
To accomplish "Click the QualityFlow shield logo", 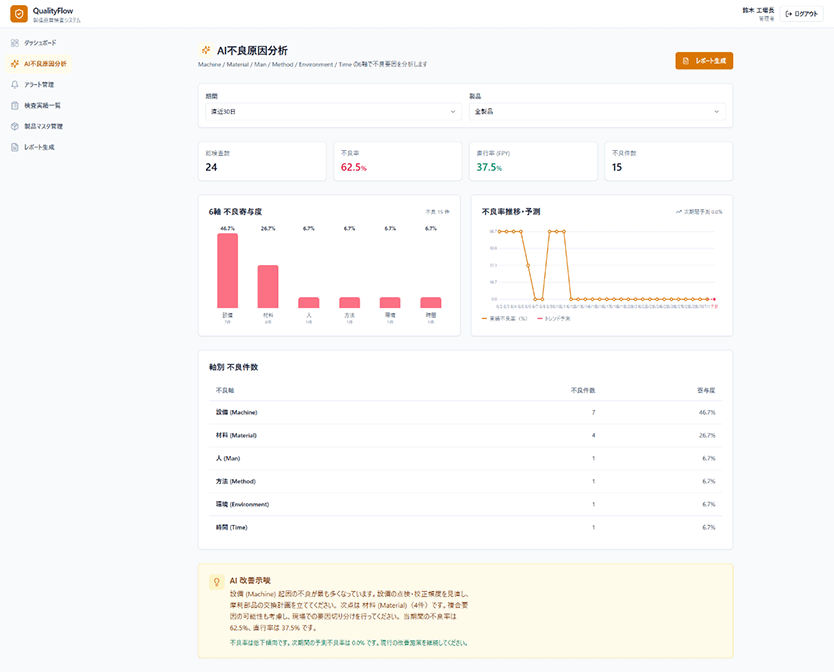I will pos(19,14).
